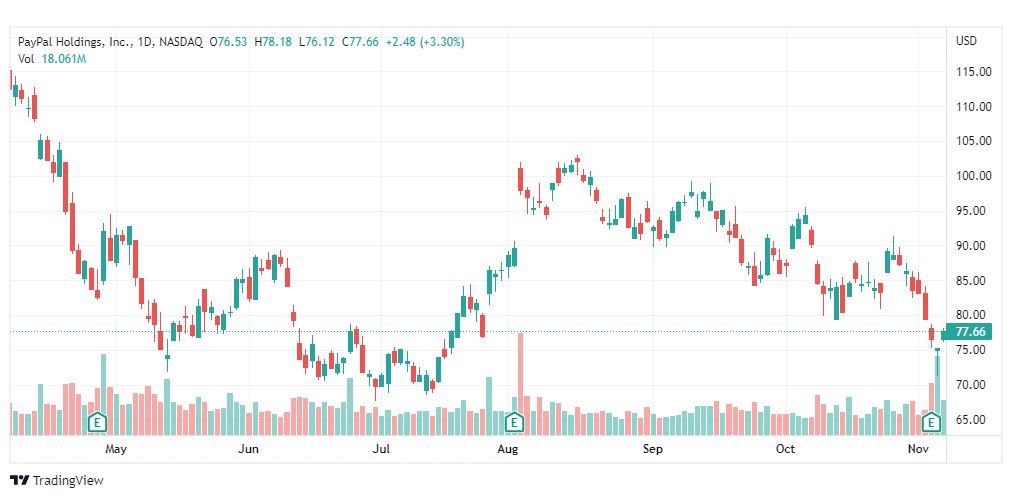Click the earnings marker near November
The width and height of the screenshot is (1012, 498).
(931, 423)
